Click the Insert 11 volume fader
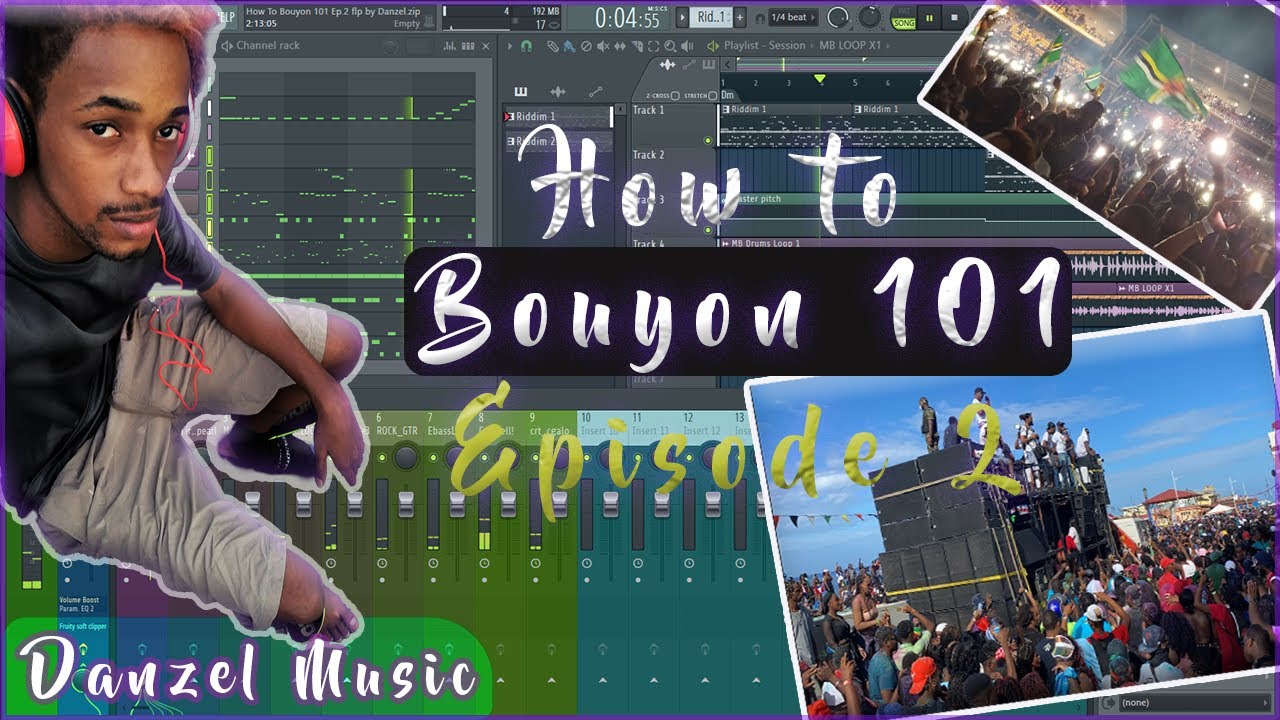Viewport: 1280px width, 720px height. click(662, 504)
